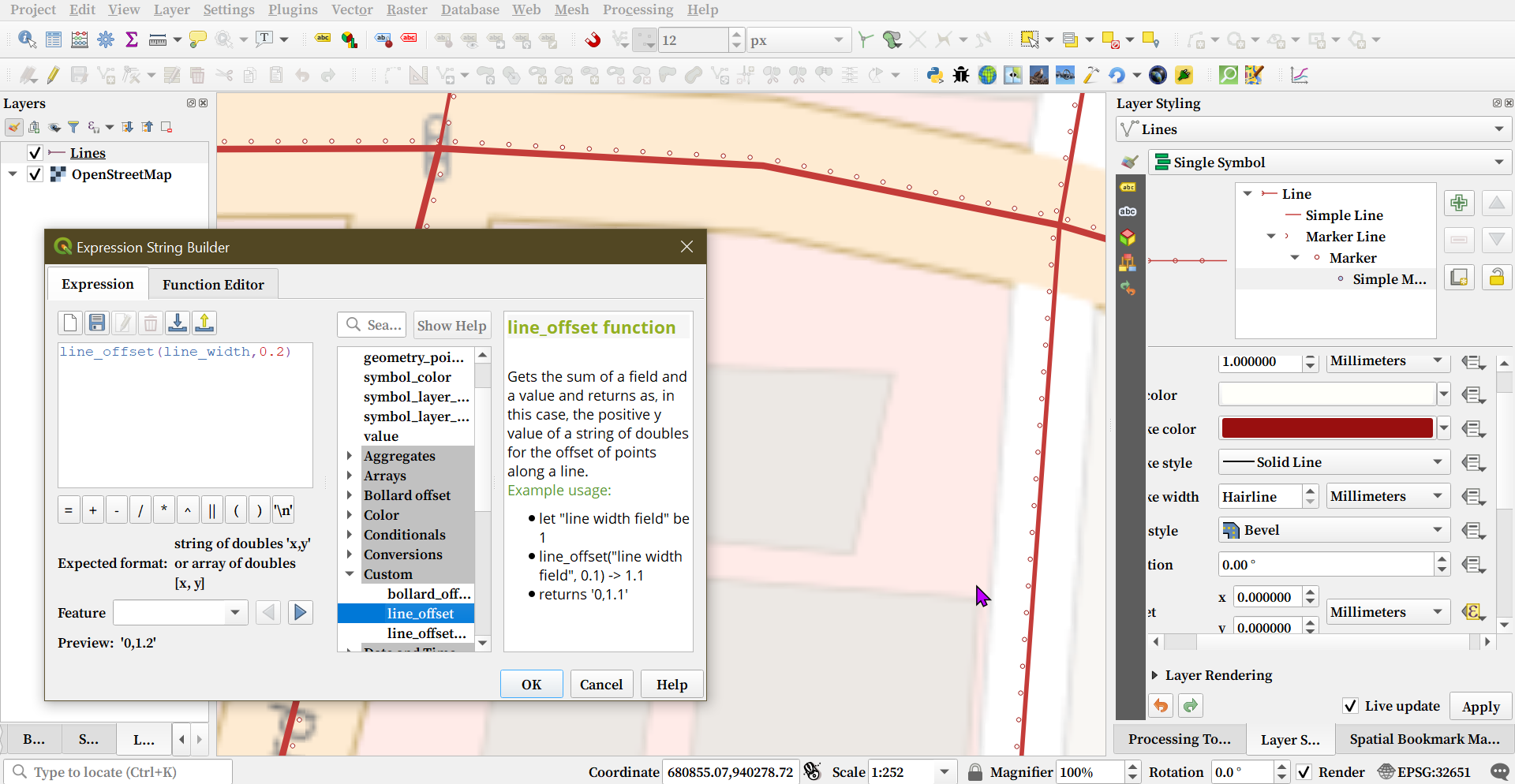Open the Processing menu

(638, 9)
